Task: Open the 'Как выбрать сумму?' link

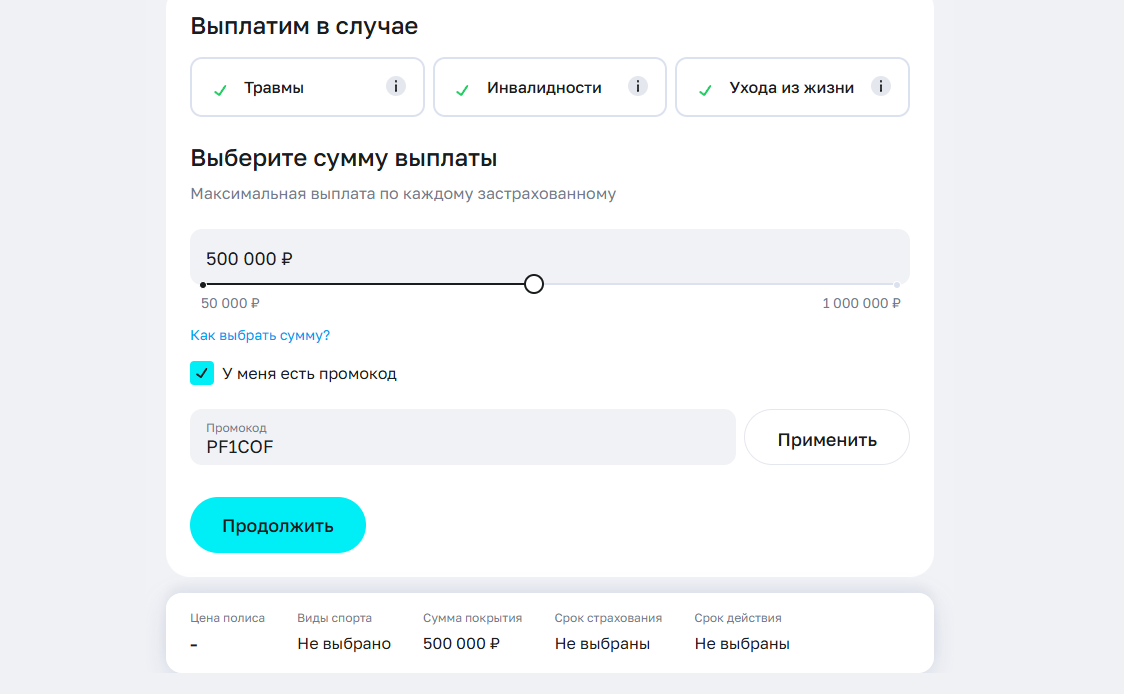Action: [x=260, y=336]
